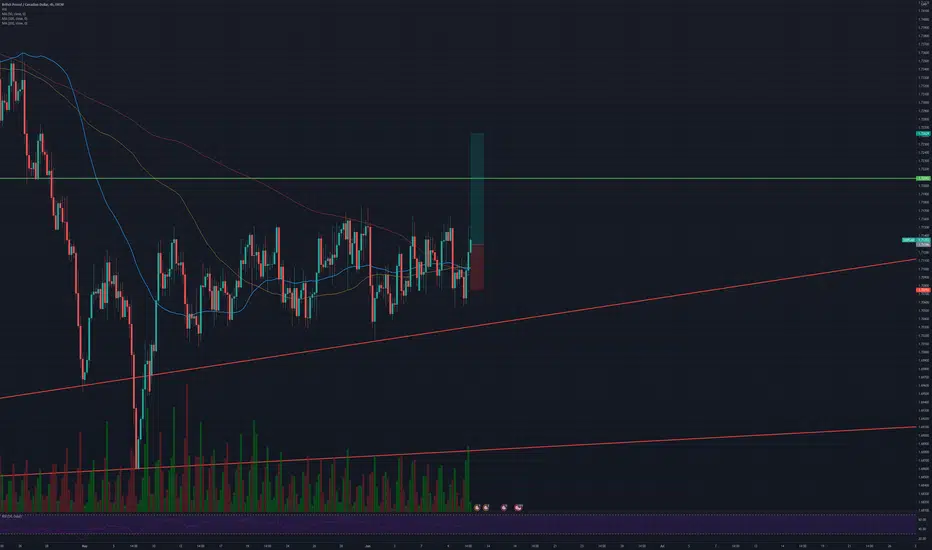Open fourth flagged event marker on timeline
The width and height of the screenshot is (932, 550).
518,508
